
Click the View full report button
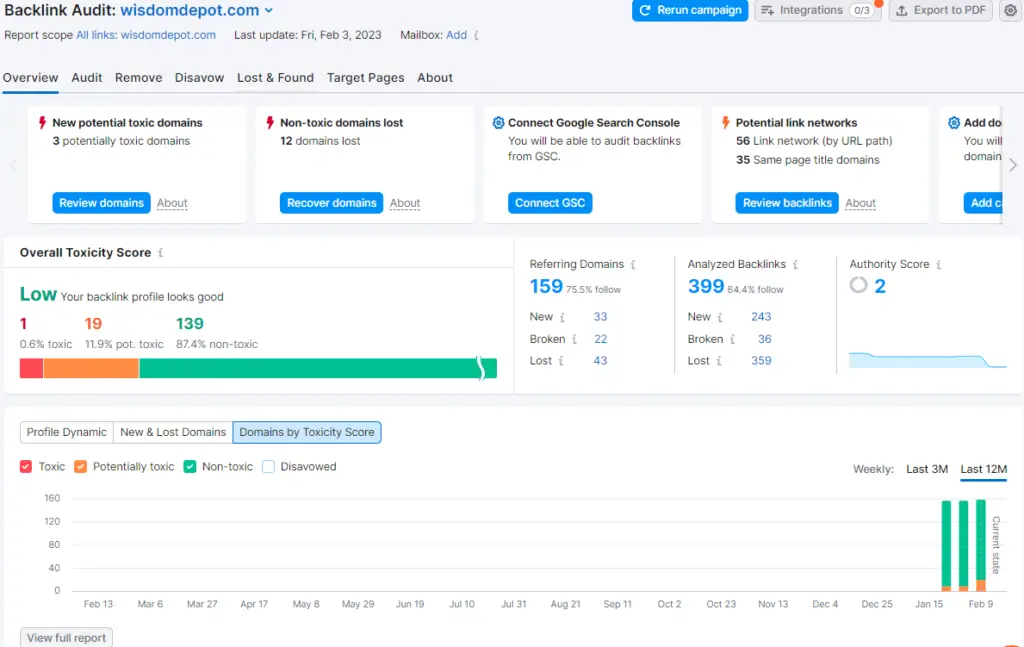(67, 638)
